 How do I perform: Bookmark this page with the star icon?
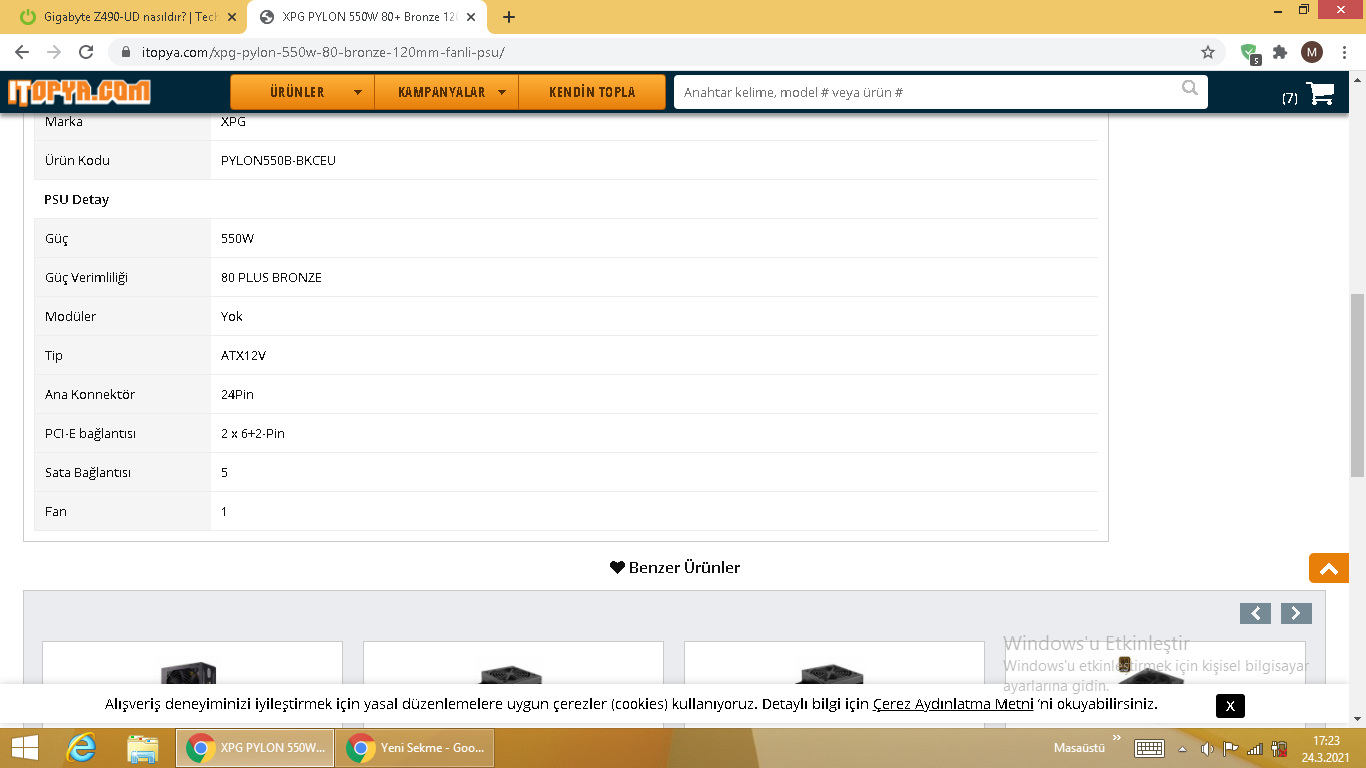click(x=1208, y=52)
